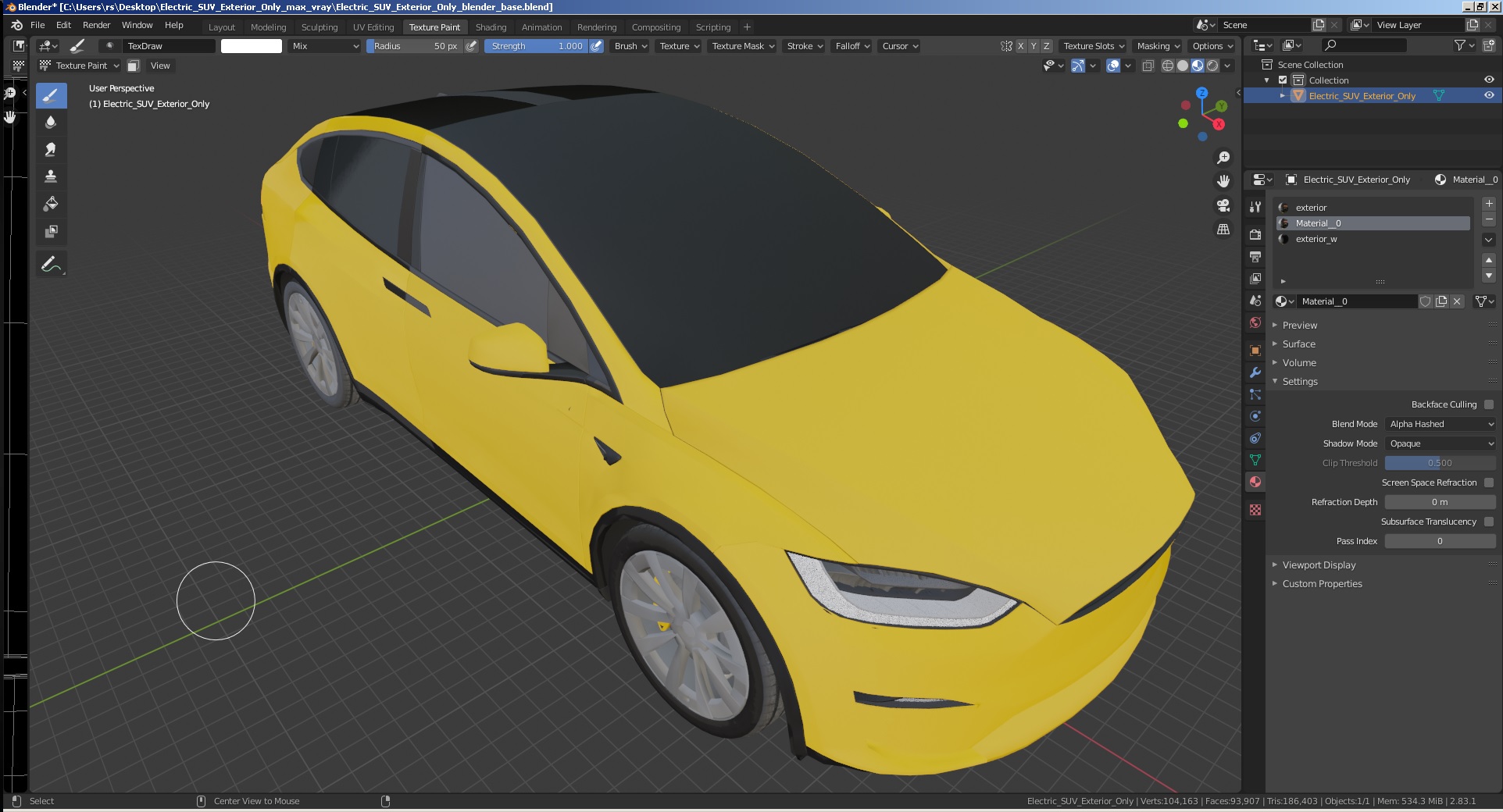
Task: Toggle X-ray display button
Action: 1148,66
